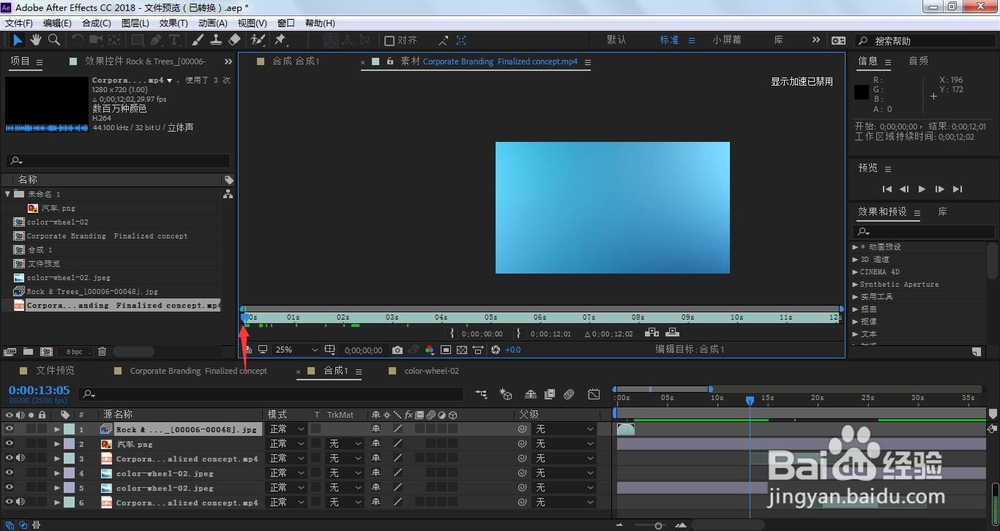The image size is (1000, 531).
Task: Click the timeline current time indicator
Action: point(750,400)
